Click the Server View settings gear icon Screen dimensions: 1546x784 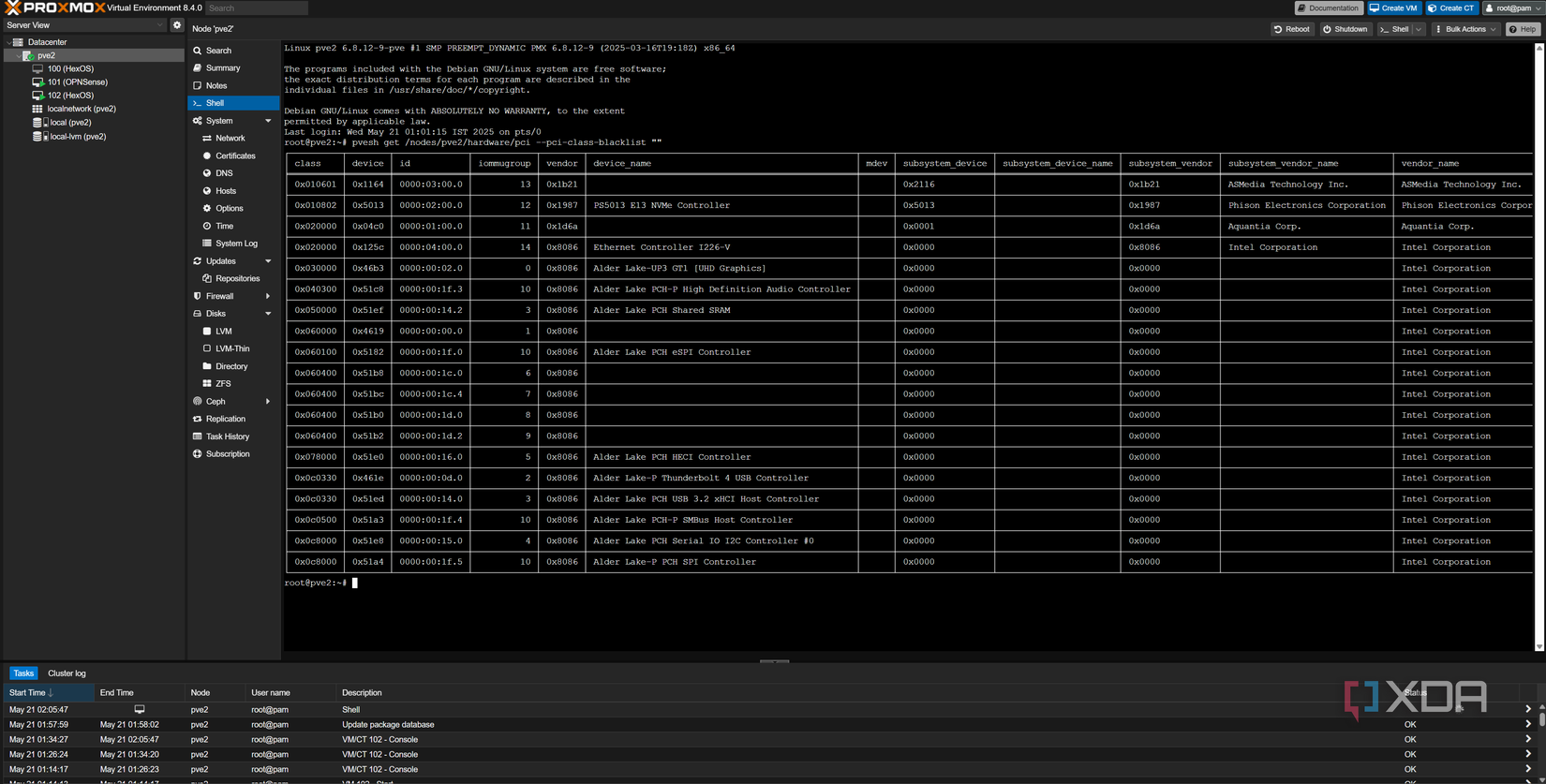[x=177, y=25]
